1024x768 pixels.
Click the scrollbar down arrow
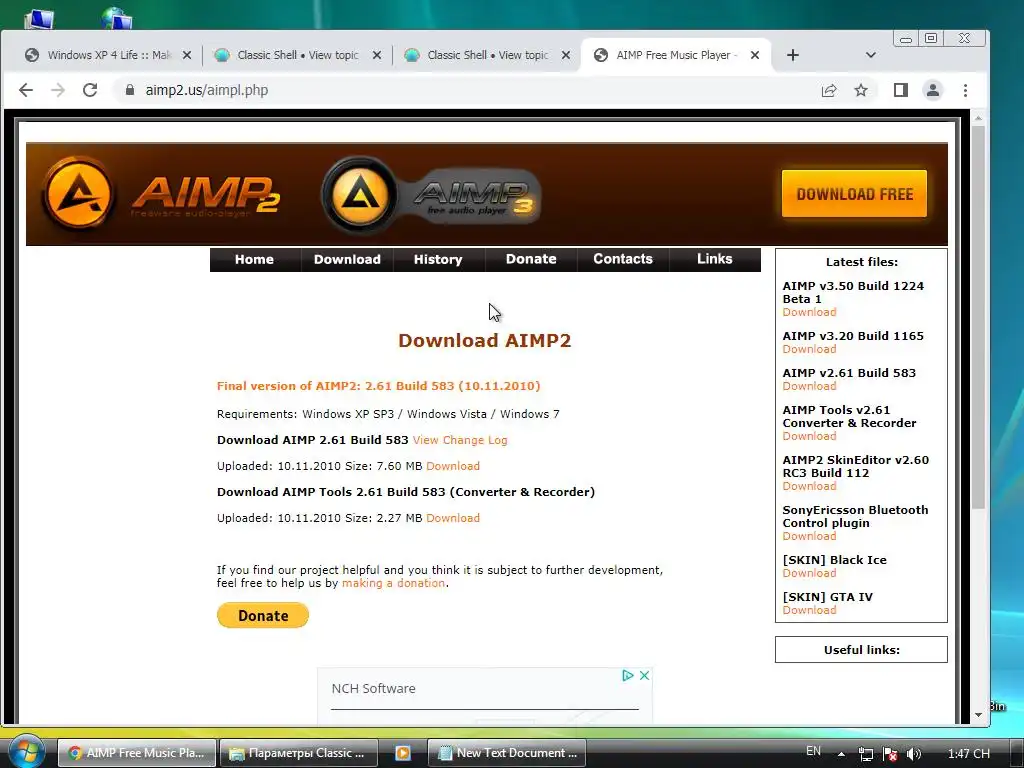pyautogui.click(x=978, y=714)
